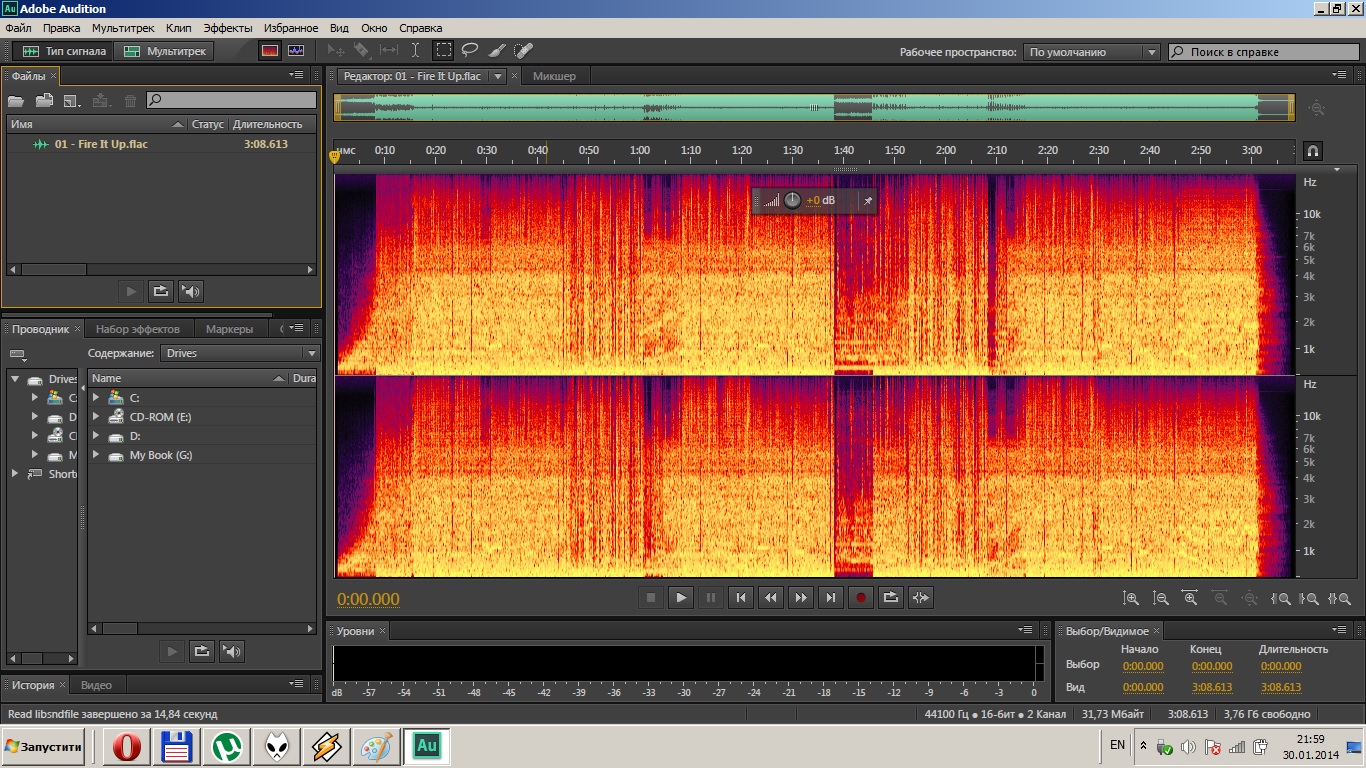Switch to Мультитрек view
This screenshot has width=1366, height=768.
tap(165, 51)
